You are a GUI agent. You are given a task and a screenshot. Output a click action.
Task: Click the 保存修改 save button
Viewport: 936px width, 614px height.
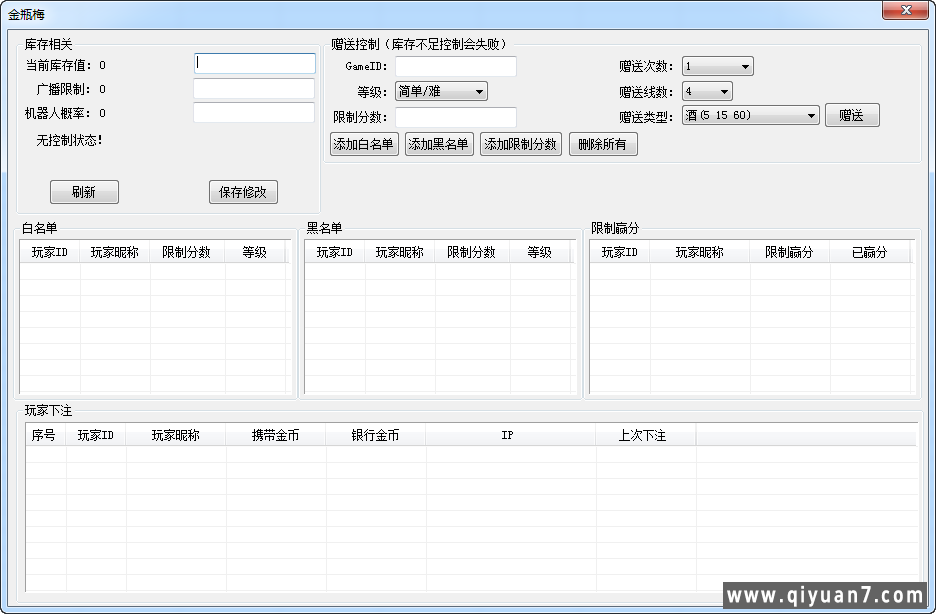(243, 192)
